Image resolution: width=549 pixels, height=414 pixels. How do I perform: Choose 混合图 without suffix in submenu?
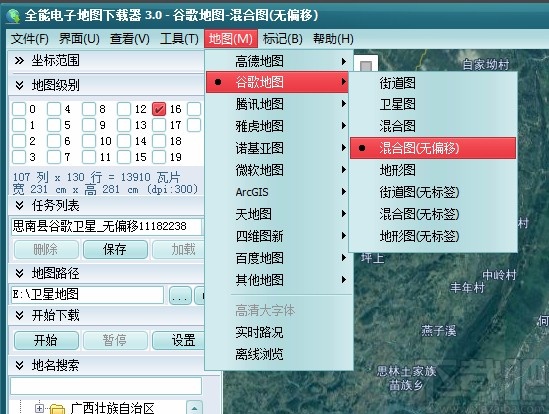click(433, 126)
